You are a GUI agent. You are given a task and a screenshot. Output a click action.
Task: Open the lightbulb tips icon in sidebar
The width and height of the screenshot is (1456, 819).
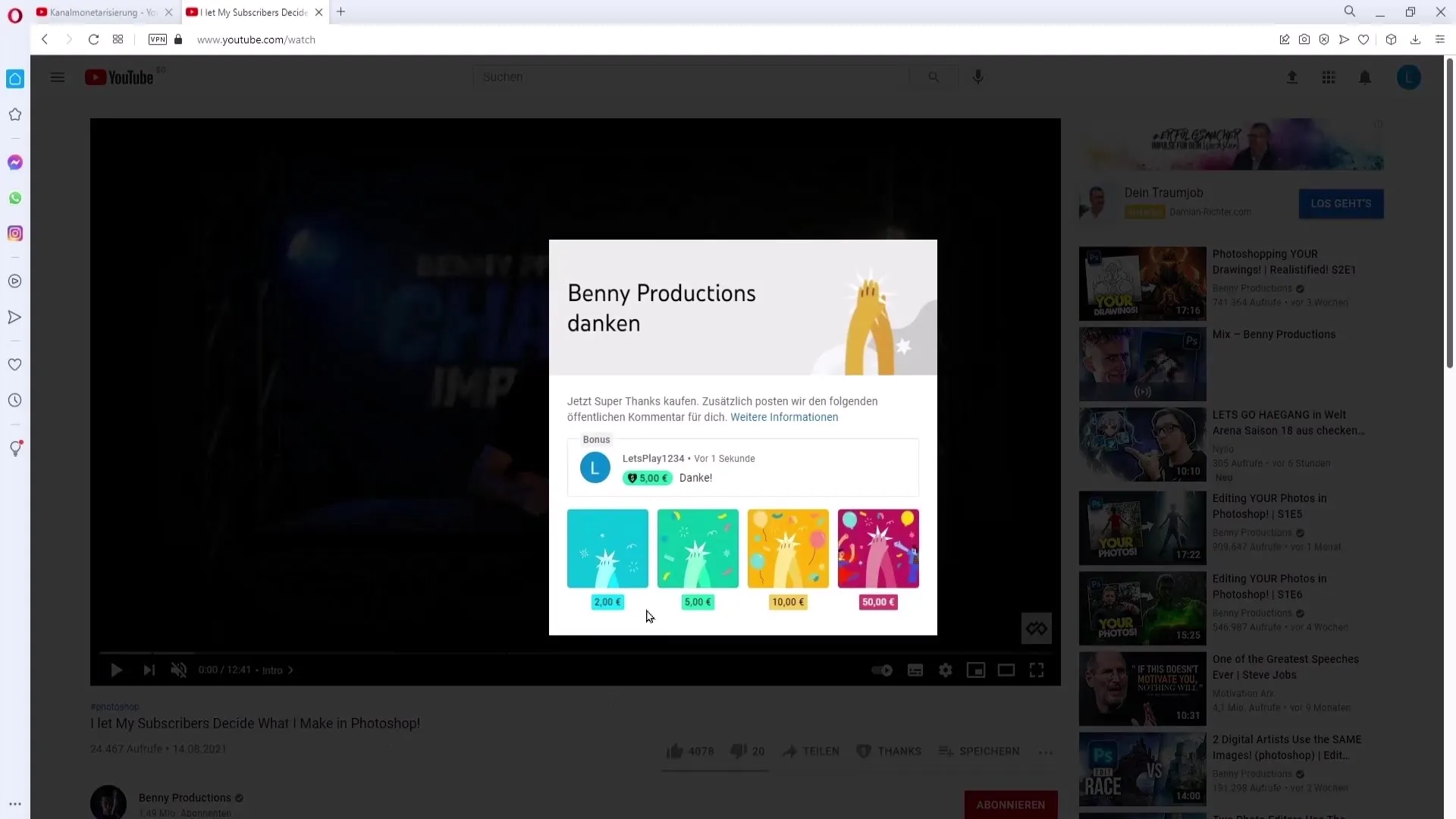pos(15,448)
